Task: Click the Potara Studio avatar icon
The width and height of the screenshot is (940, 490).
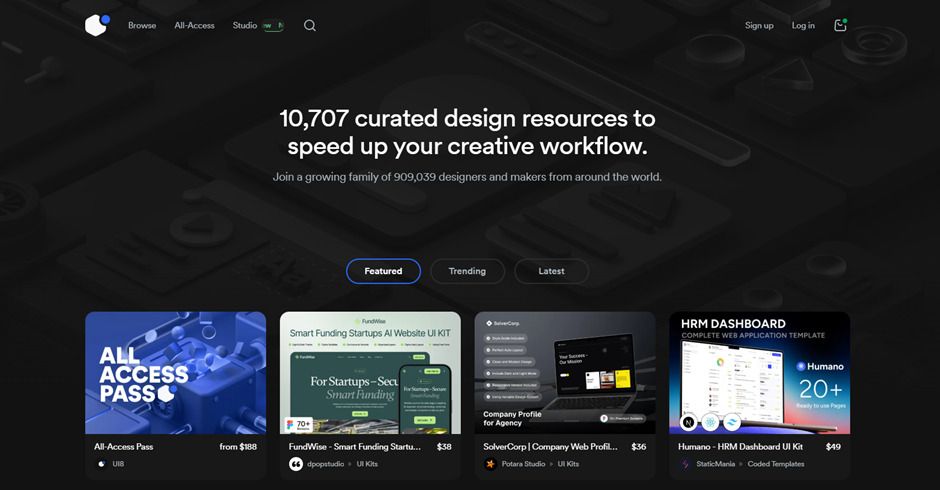Action: tap(491, 464)
